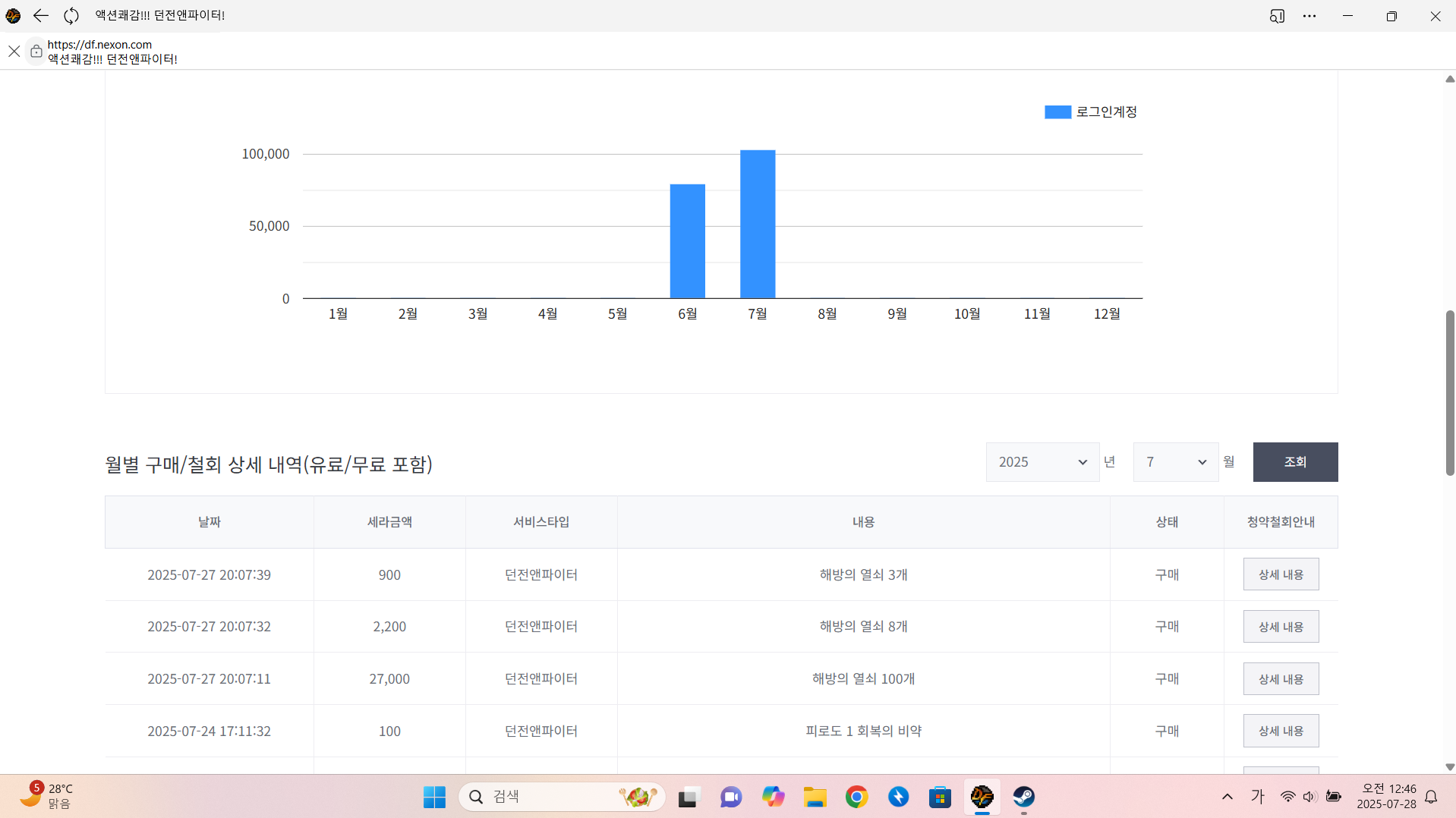Image resolution: width=1456 pixels, height=818 pixels.
Task: Open volume control in tray
Action: coord(1309,797)
